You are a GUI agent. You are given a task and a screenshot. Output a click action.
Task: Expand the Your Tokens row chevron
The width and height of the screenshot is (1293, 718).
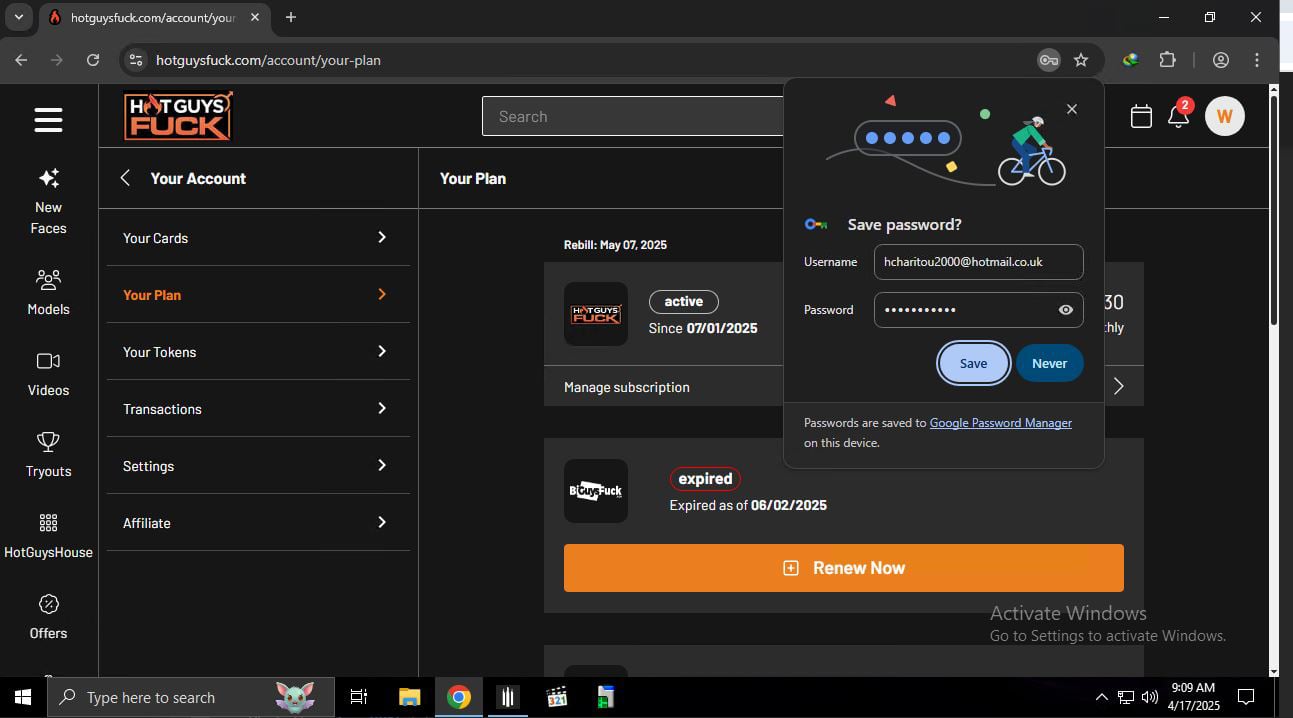point(382,351)
